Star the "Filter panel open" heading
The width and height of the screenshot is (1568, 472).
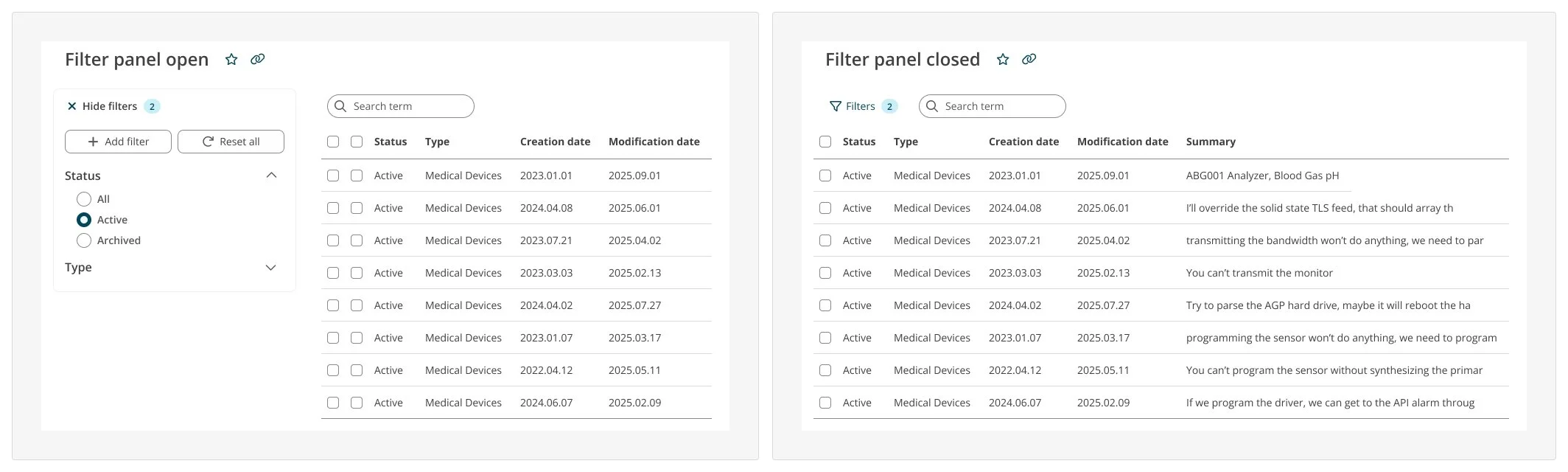231,59
